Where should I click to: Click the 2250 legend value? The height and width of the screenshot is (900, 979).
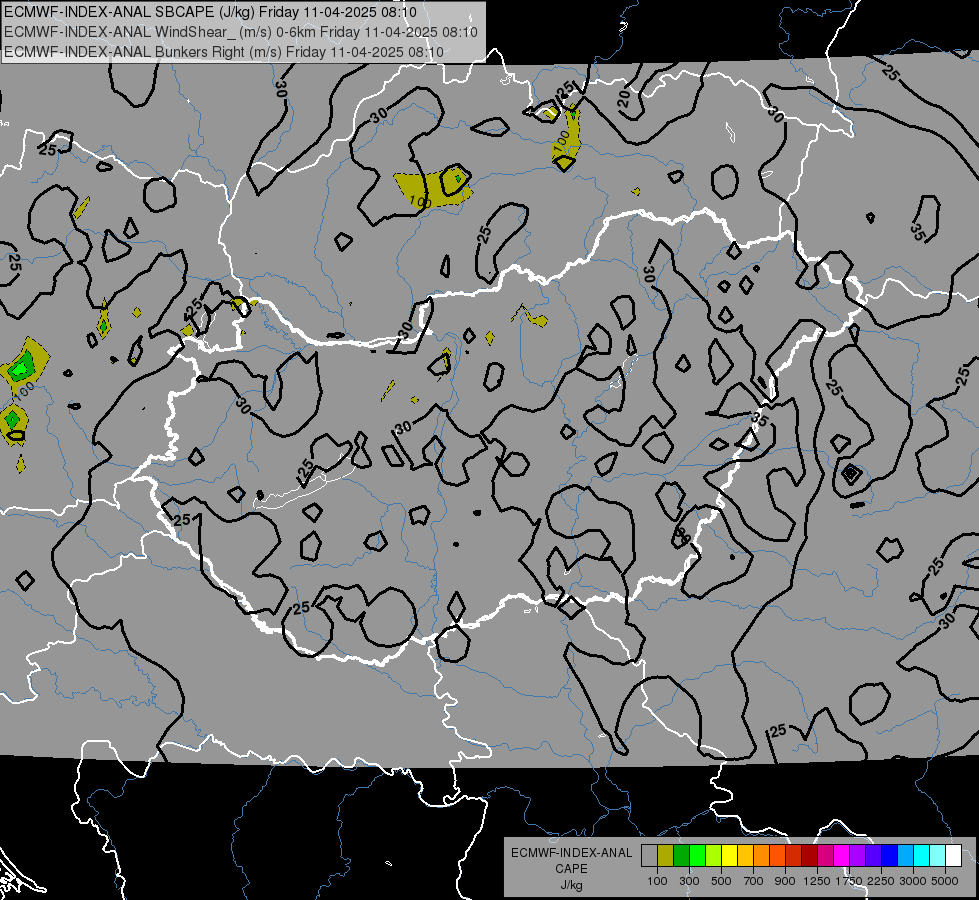pyautogui.click(x=881, y=881)
